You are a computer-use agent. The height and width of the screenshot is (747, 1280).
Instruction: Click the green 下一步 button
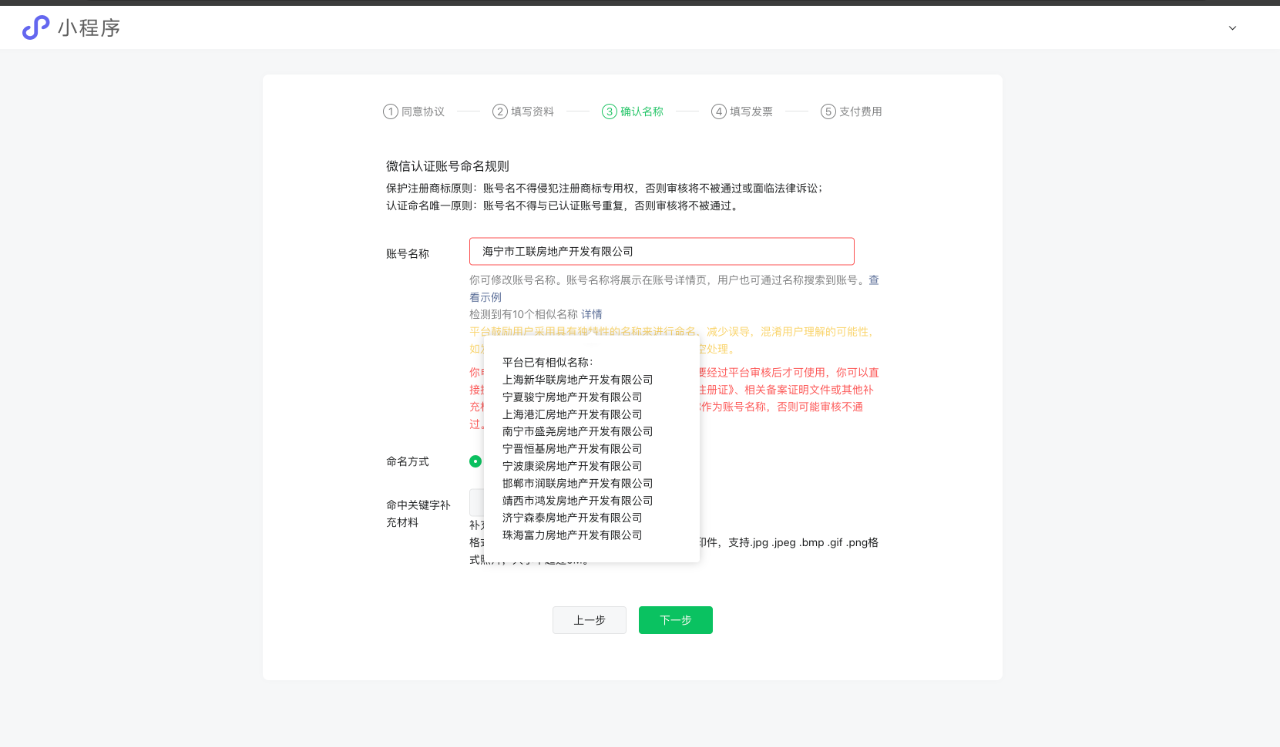[676, 620]
